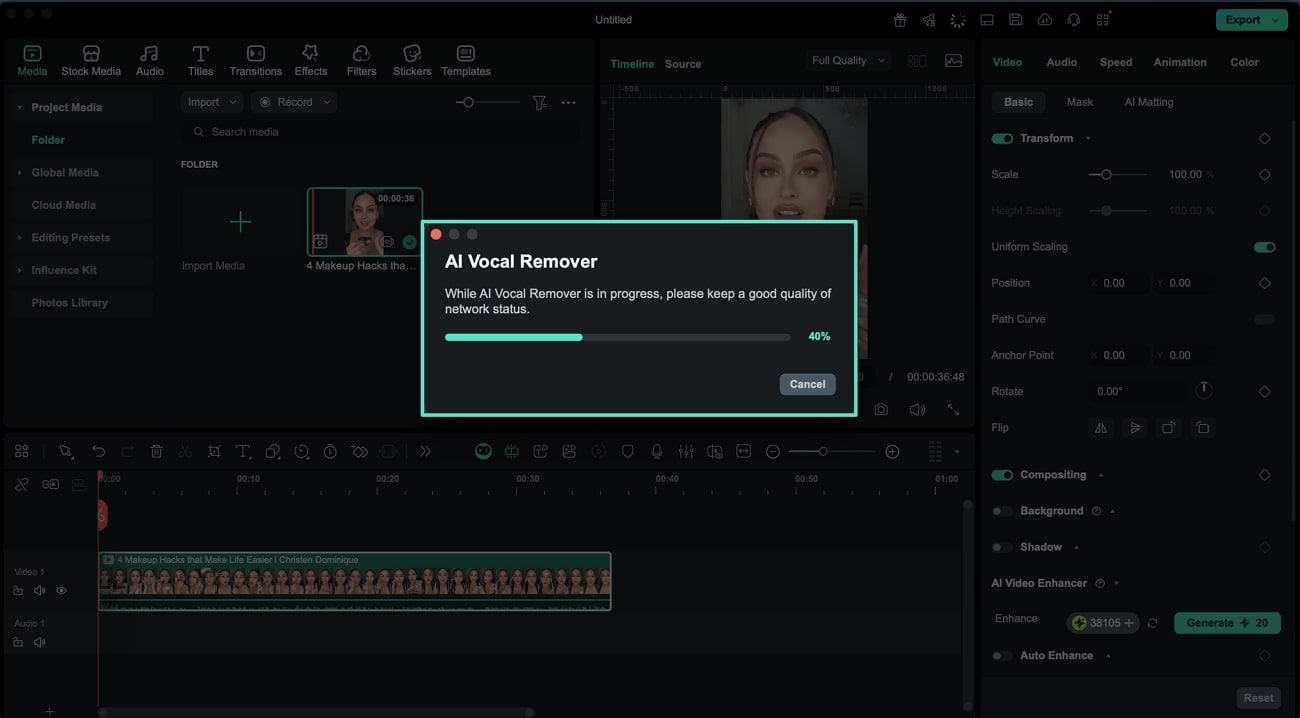Viewport: 1300px width, 718px height.
Task: Click the snapshot camera icon under preview
Action: [881, 410]
